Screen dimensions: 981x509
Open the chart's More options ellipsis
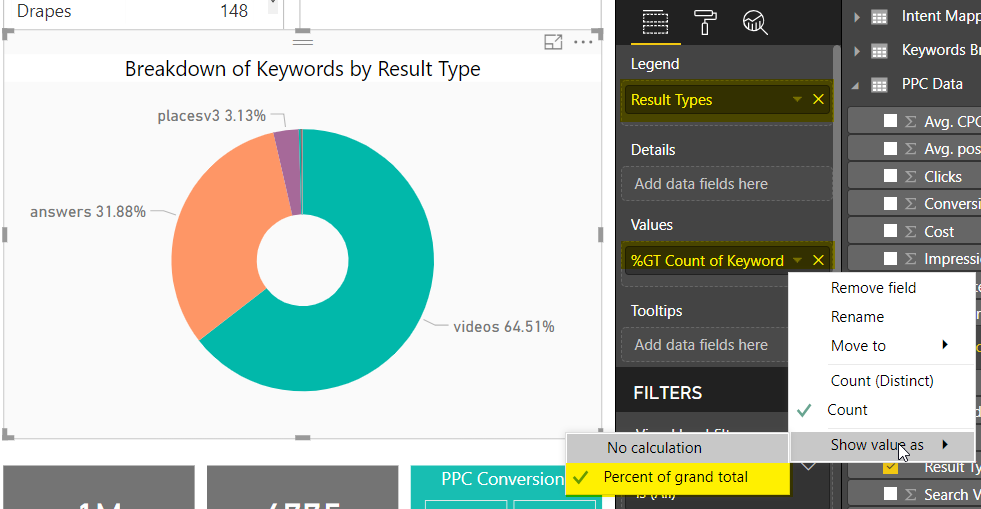click(x=583, y=42)
